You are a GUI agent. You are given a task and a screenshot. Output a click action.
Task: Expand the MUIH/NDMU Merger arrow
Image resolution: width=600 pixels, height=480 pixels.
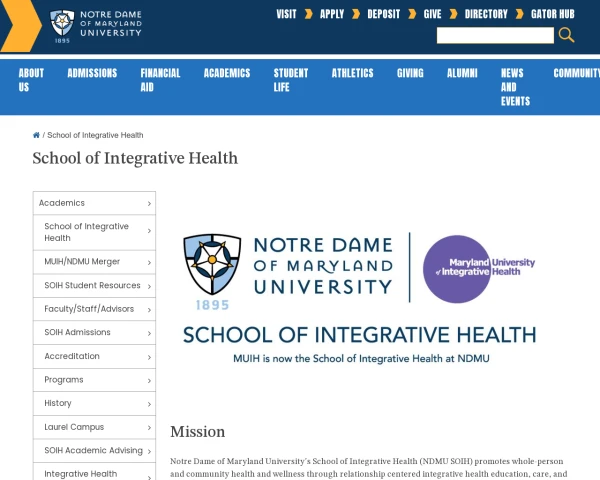[150, 263]
